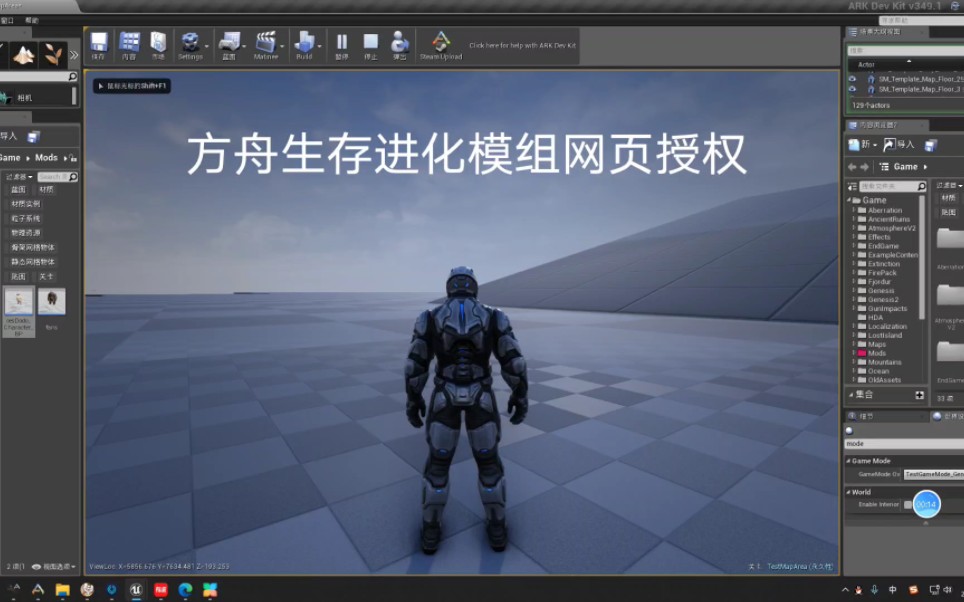Toggle visibility of SM_Template_Map_Floor_25 actor
Screen dimensions: 964x602
[852, 79]
